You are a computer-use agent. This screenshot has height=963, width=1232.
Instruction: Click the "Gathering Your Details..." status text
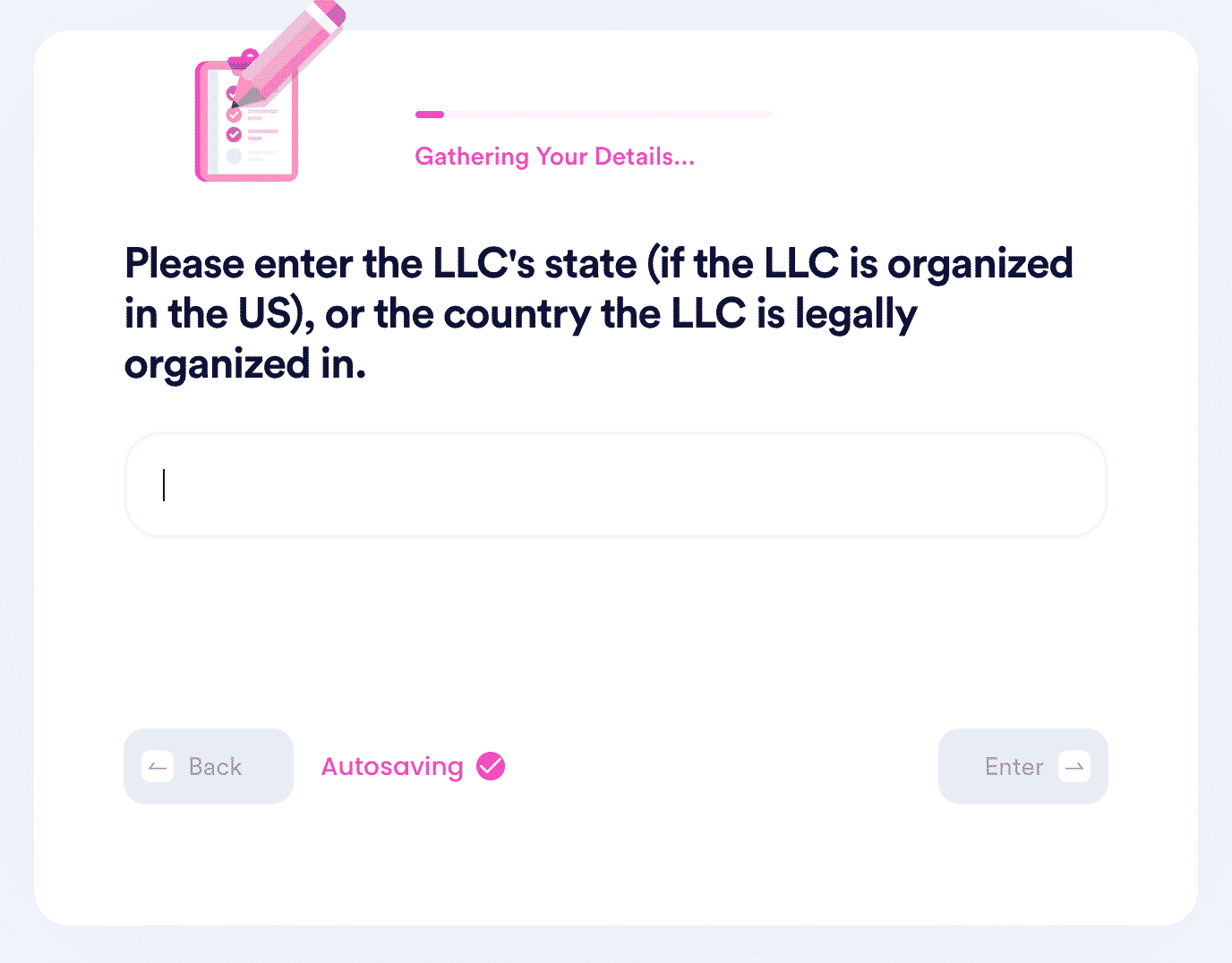(x=555, y=157)
